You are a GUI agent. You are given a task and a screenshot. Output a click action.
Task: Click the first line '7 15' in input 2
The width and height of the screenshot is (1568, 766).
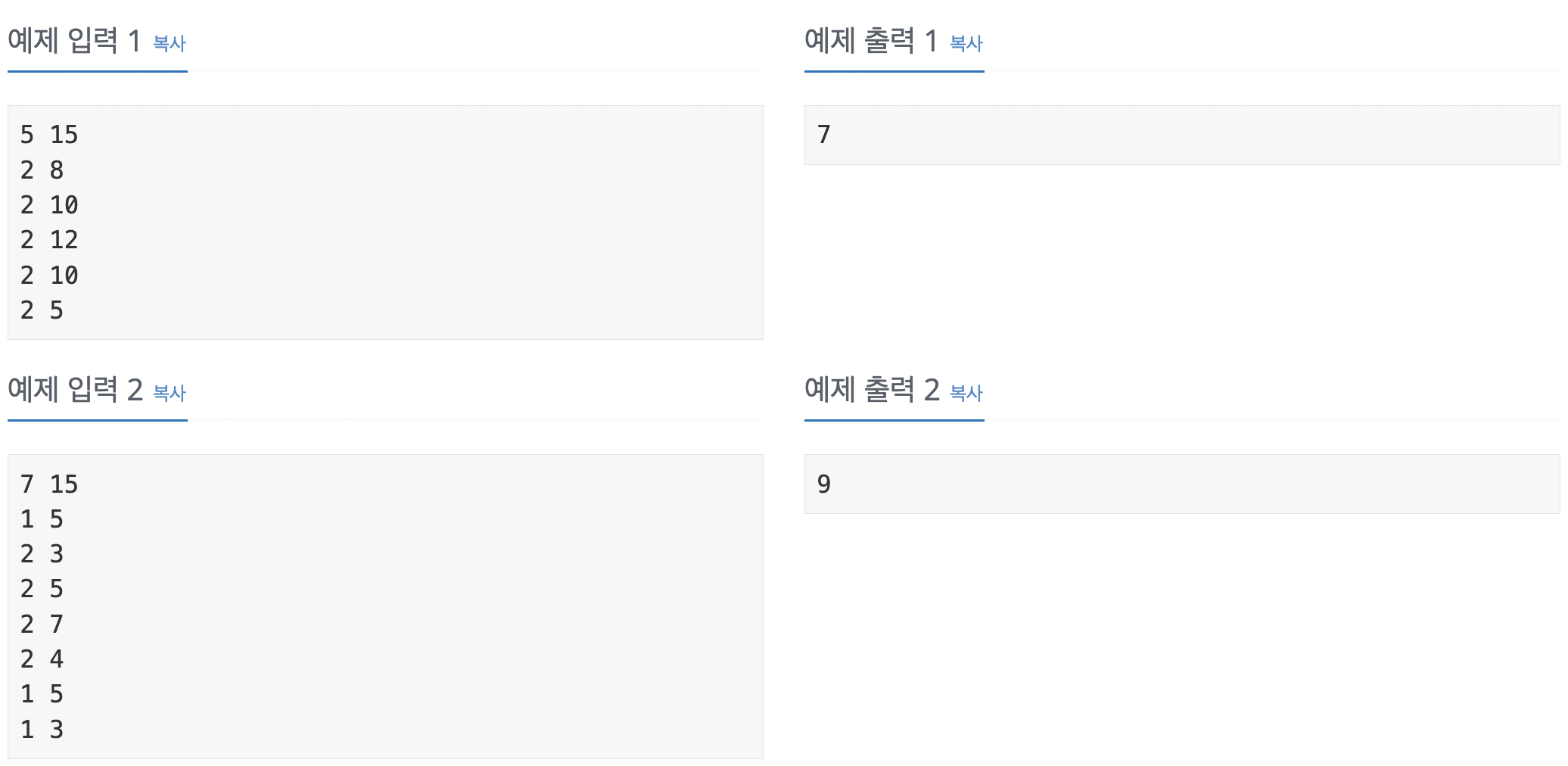tap(49, 484)
